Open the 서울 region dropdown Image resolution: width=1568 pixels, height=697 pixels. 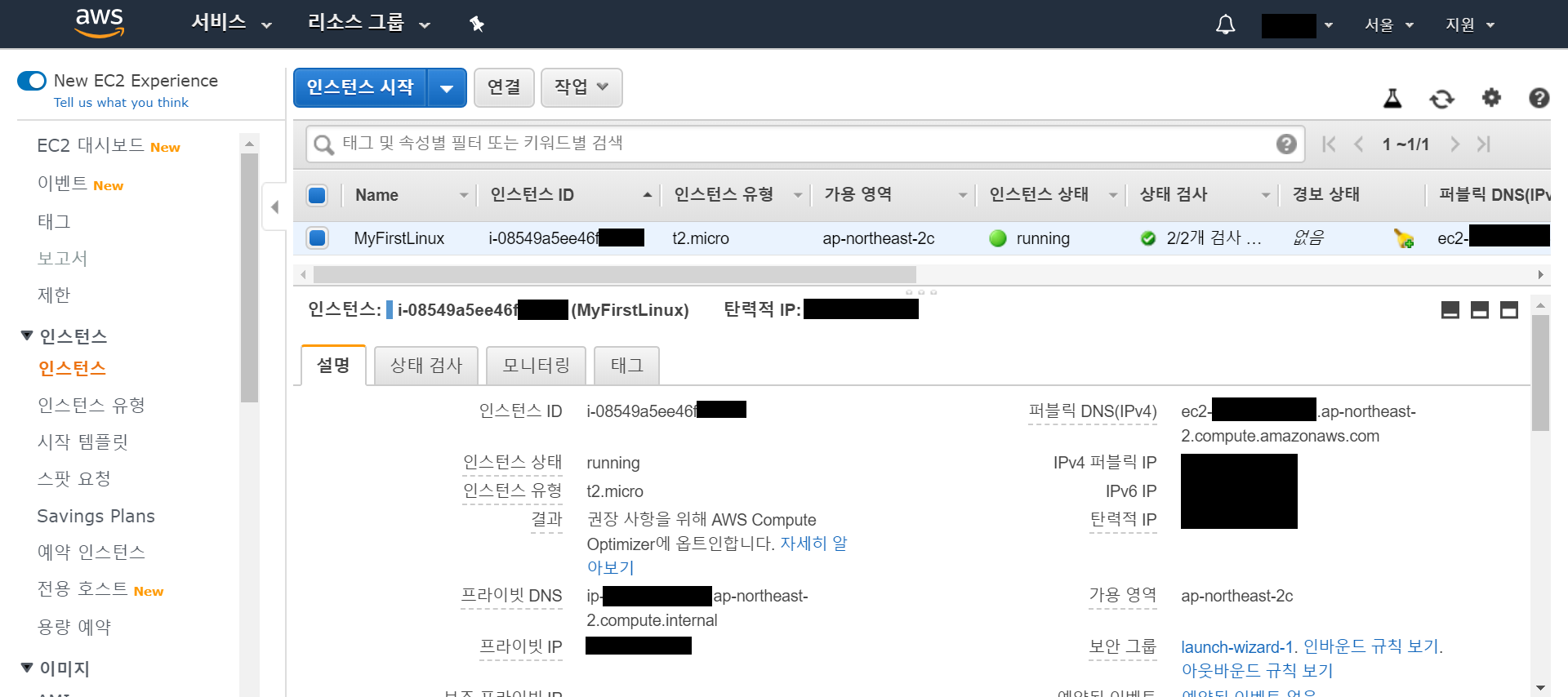(1389, 25)
